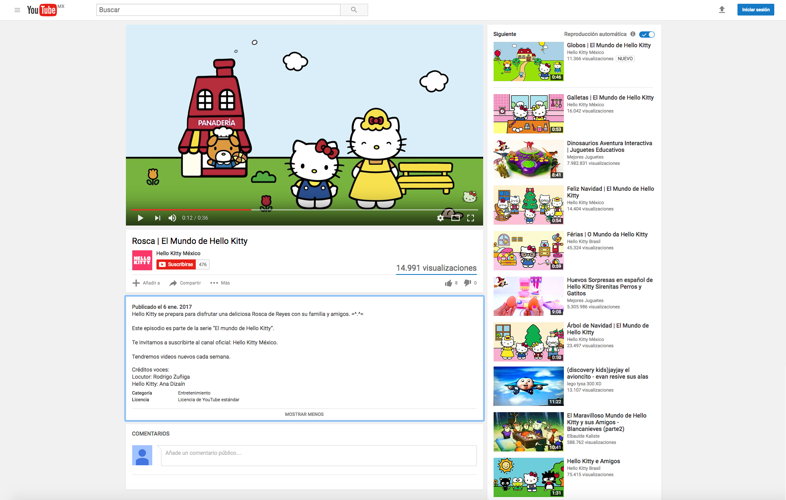The width and height of the screenshot is (786, 500).
Task: Open autoplay info icon
Action: coord(633,34)
